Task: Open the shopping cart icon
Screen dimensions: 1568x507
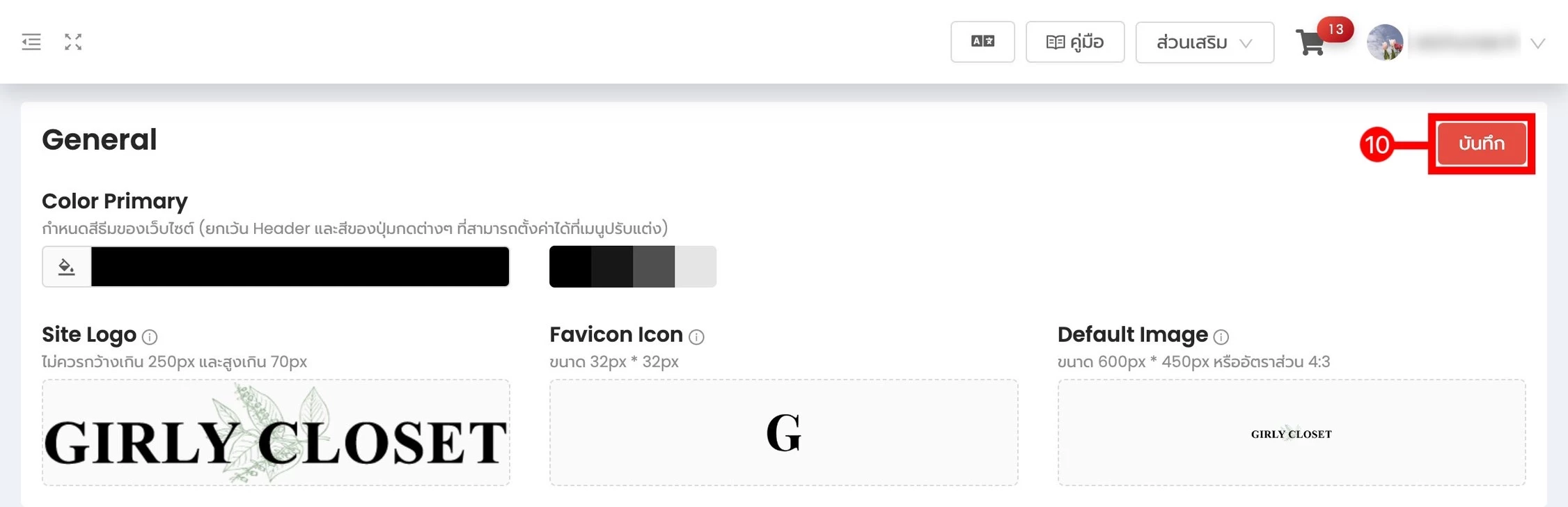Action: (x=1310, y=42)
